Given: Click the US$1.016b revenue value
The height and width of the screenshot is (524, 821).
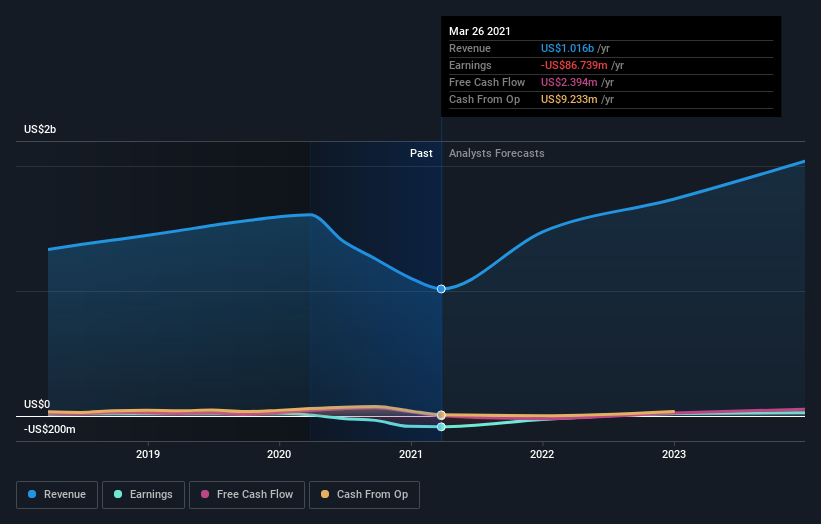Looking at the screenshot, I should pos(567,48).
